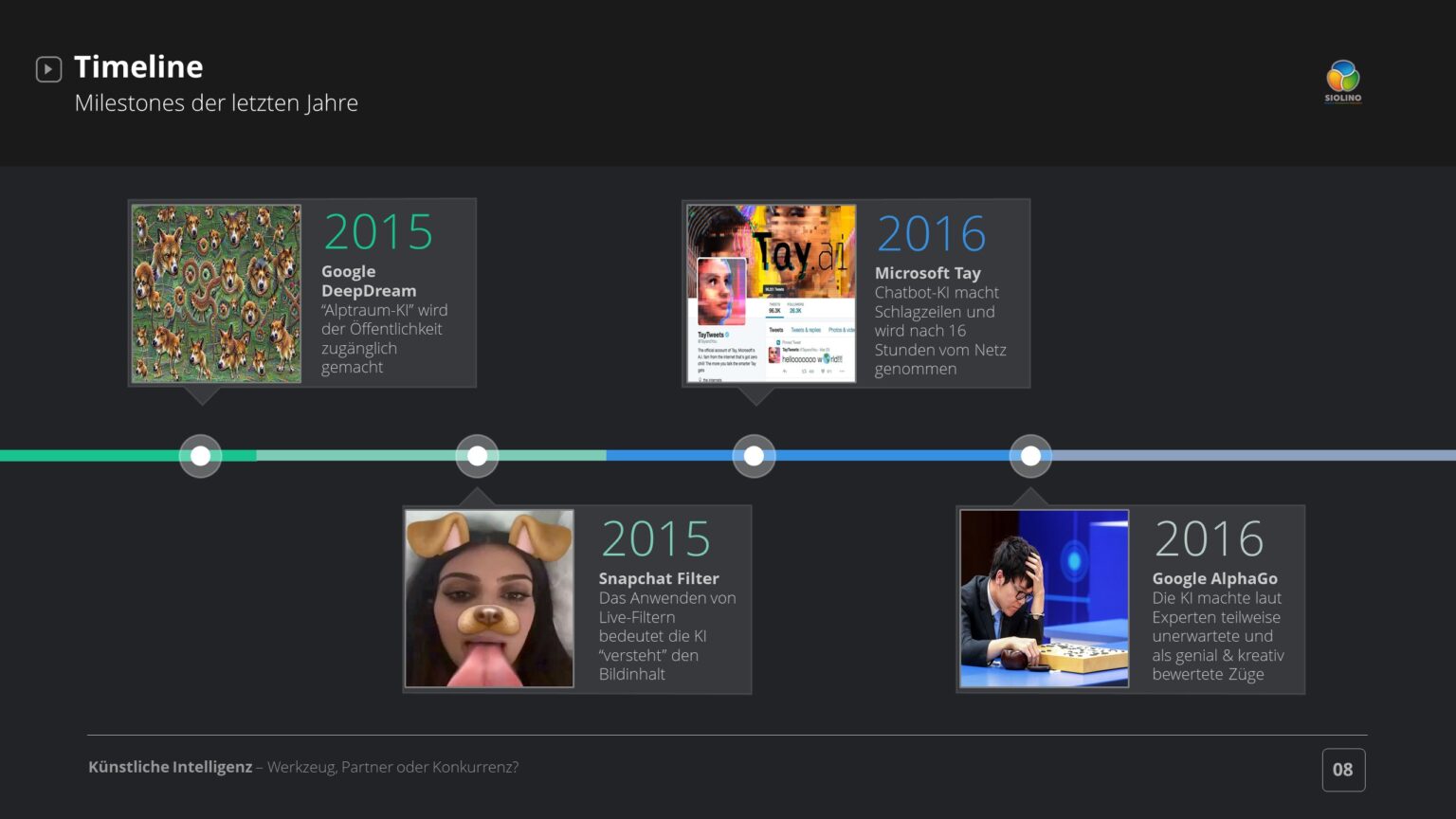Select the second timeline marker for Snapchat Filter
Image resolution: width=1456 pixels, height=819 pixels.
coord(478,456)
